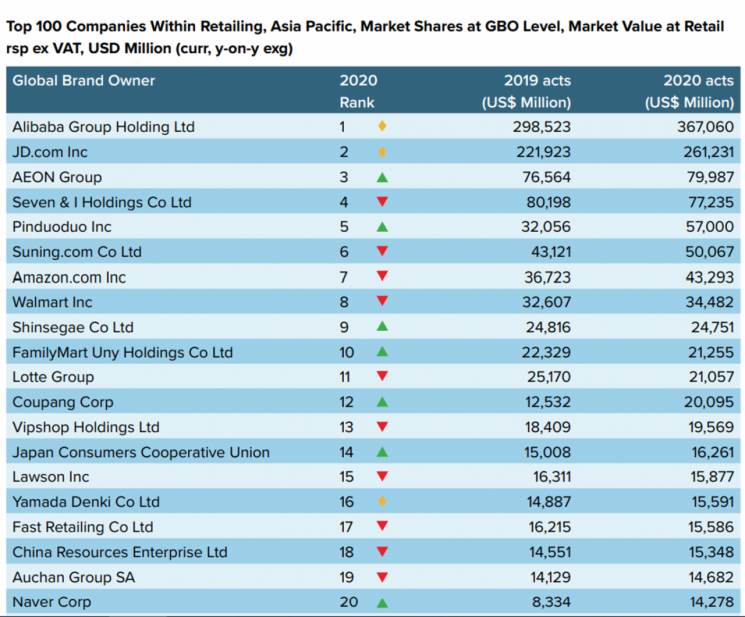Image resolution: width=745 pixels, height=617 pixels.
Task: Click the orange diamond icon for JD.com Inc
Action: pos(381,152)
